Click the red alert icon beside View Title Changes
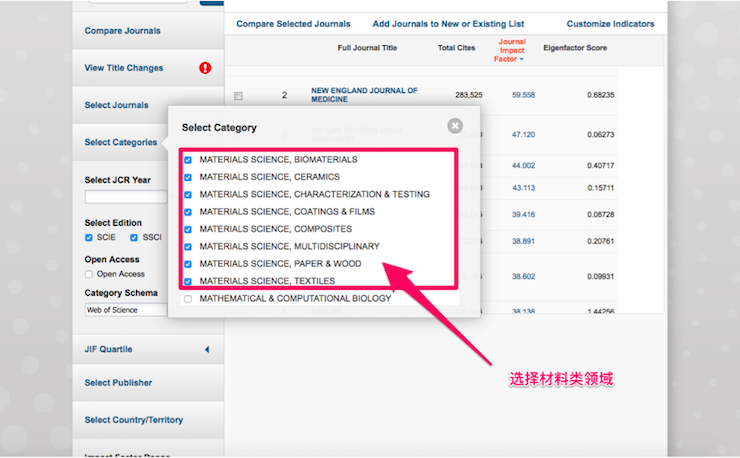Image resolution: width=740 pixels, height=458 pixels. (x=205, y=68)
